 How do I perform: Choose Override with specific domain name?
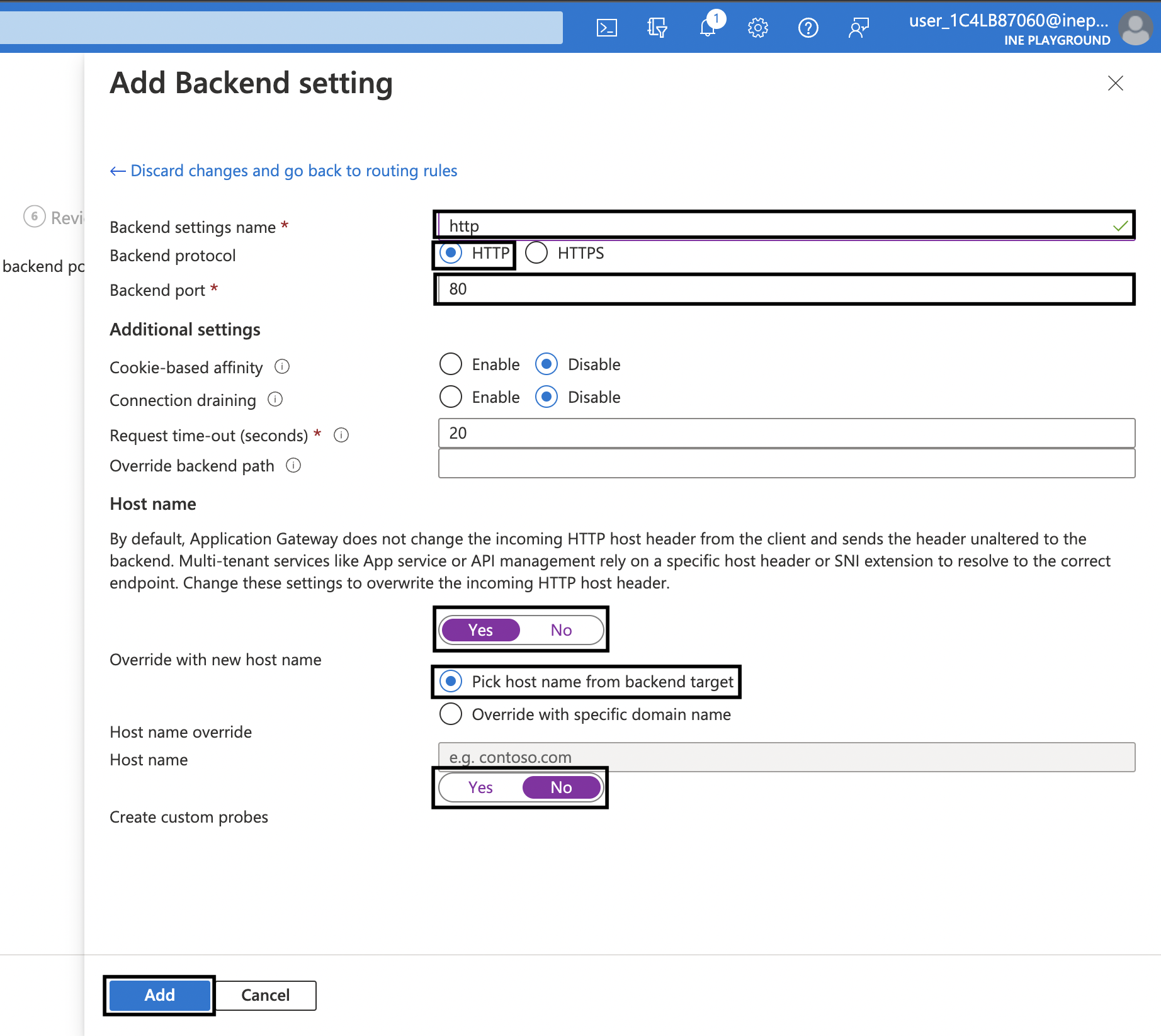pyautogui.click(x=451, y=714)
